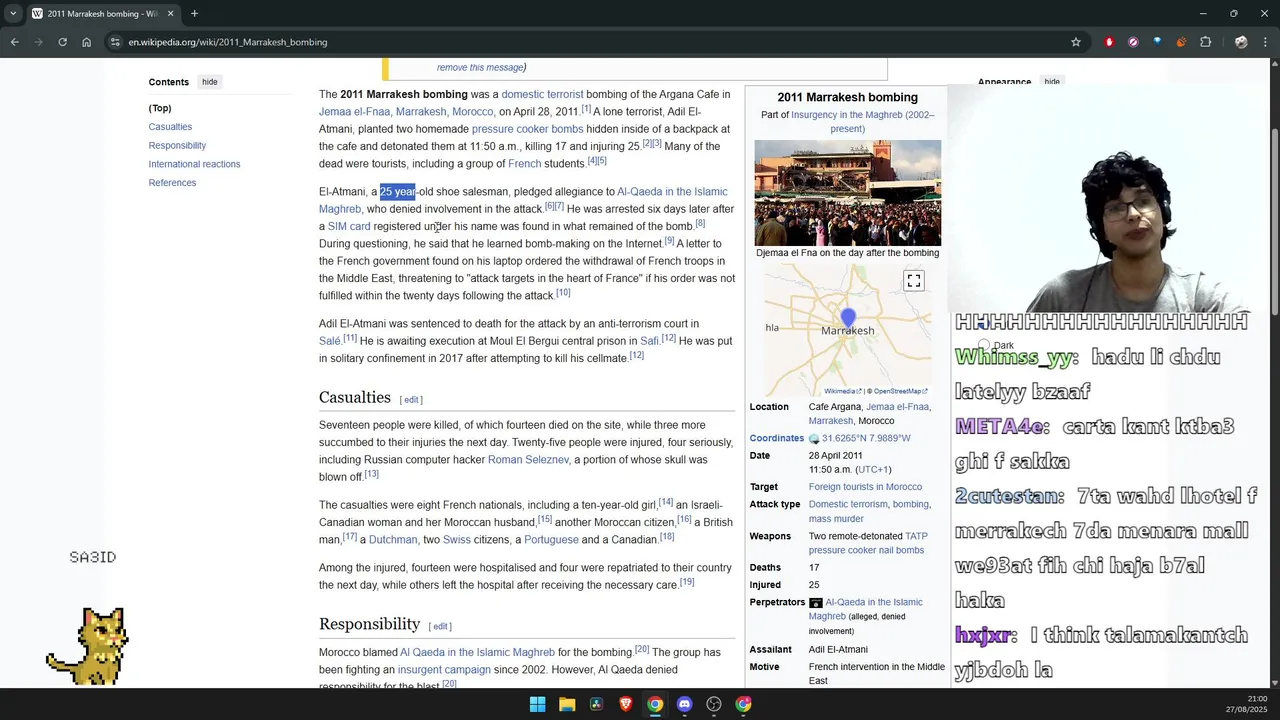Open the Djemaa el Fna photo thumbnail
This screenshot has height=720, width=1280.
(x=847, y=193)
